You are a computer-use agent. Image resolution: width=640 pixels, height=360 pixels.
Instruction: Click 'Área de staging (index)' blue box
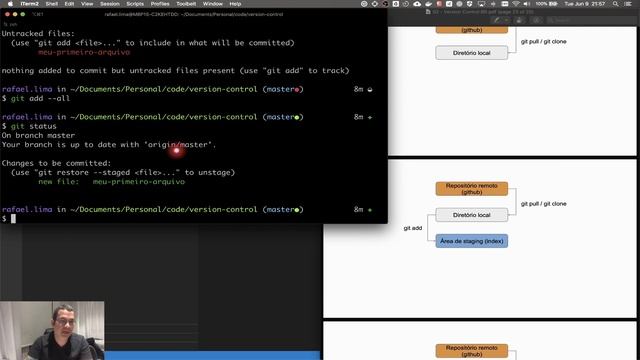tap(471, 241)
